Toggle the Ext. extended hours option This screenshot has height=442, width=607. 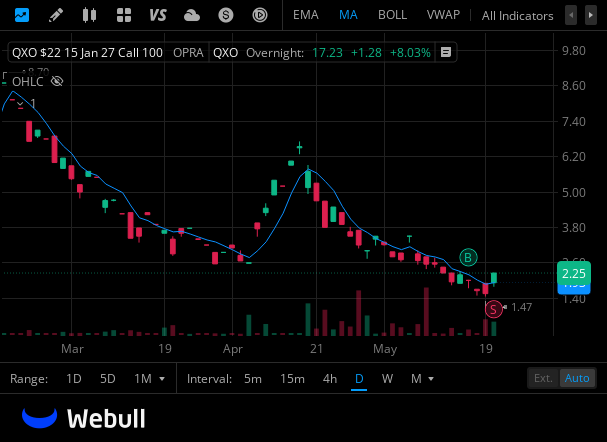544,378
